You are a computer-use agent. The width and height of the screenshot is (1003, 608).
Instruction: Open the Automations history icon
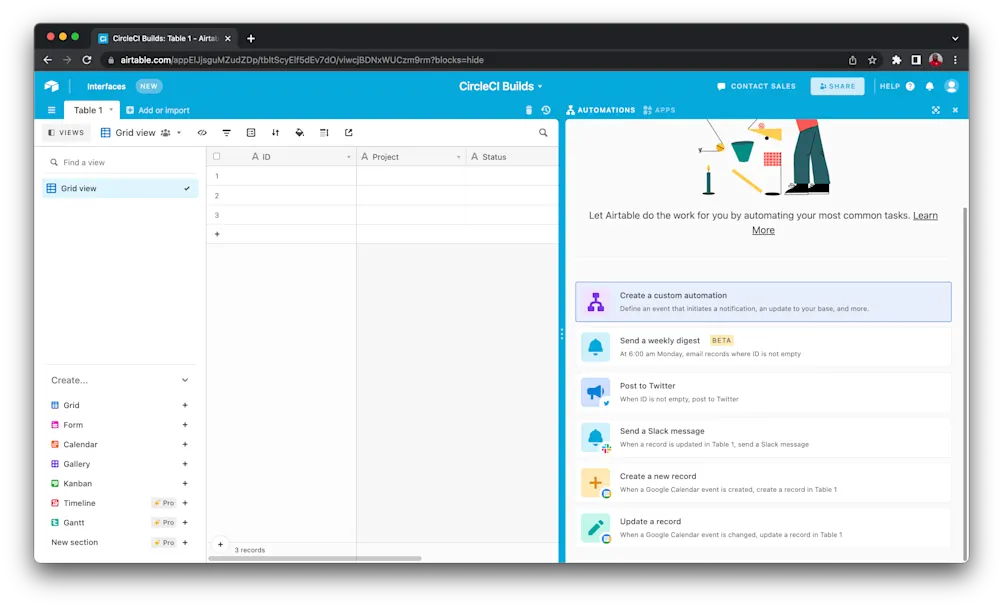tap(545, 110)
